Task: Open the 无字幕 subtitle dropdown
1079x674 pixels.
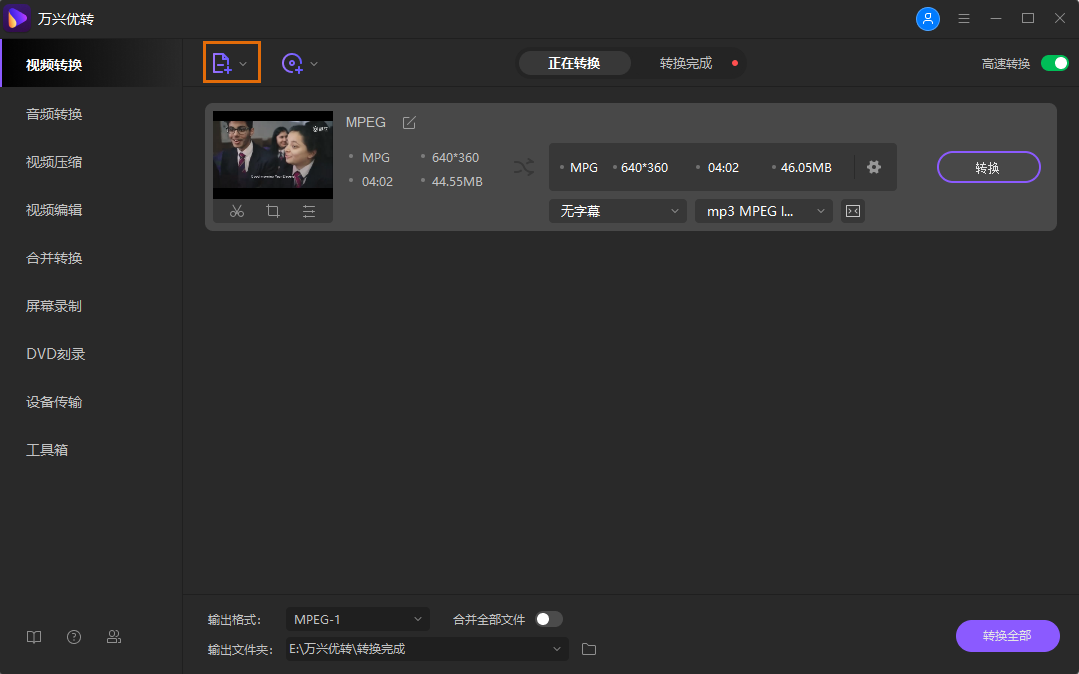Action: coord(617,211)
